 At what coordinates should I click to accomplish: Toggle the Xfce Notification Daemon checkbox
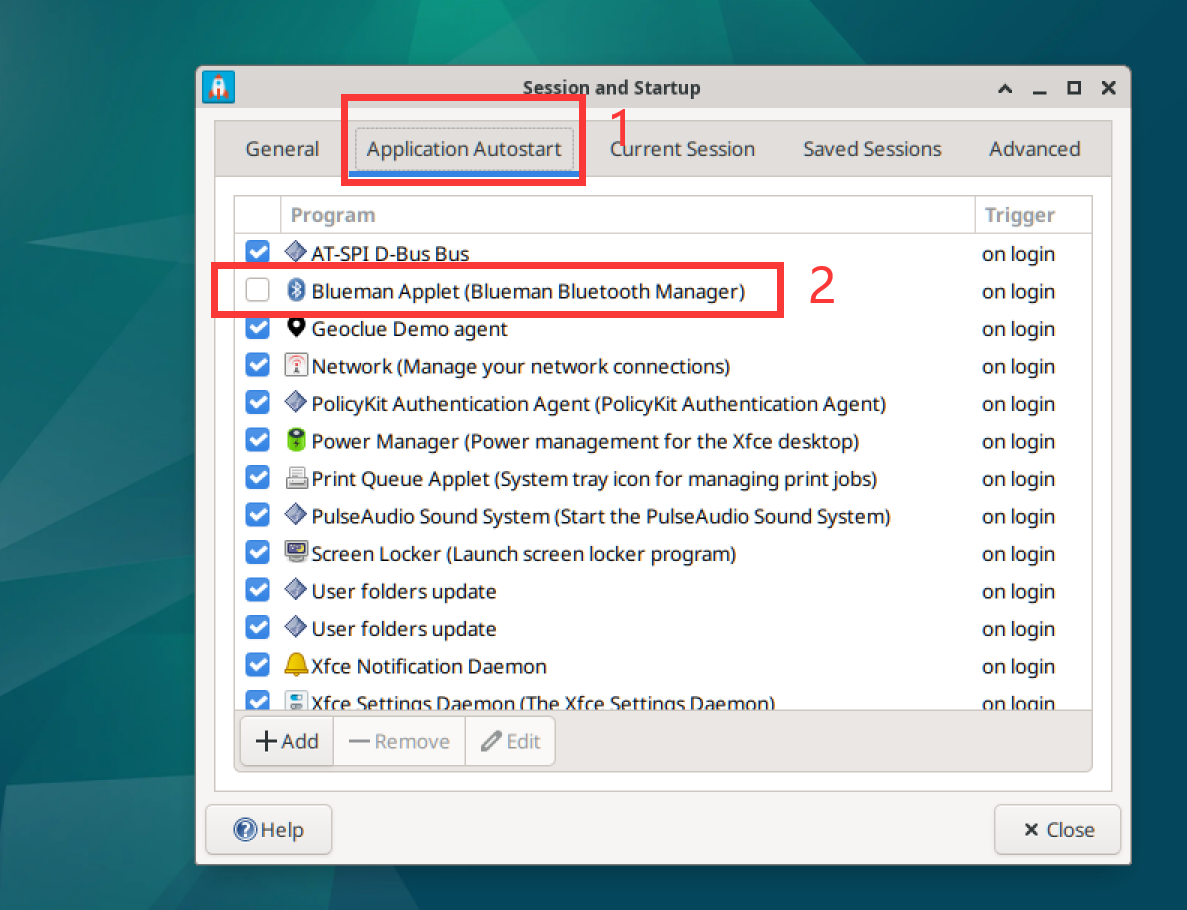257,665
